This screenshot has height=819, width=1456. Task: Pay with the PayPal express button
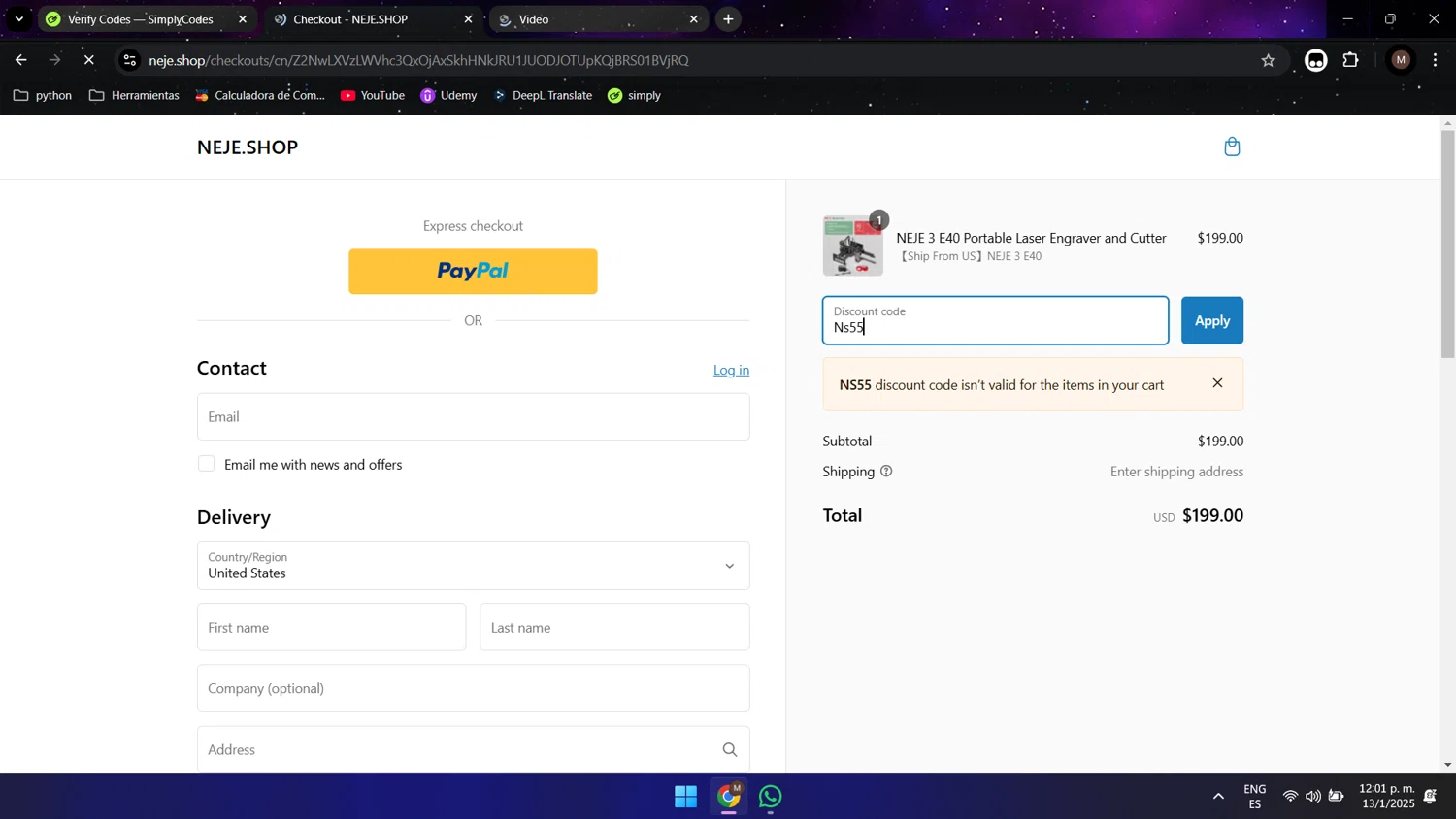pos(473,272)
